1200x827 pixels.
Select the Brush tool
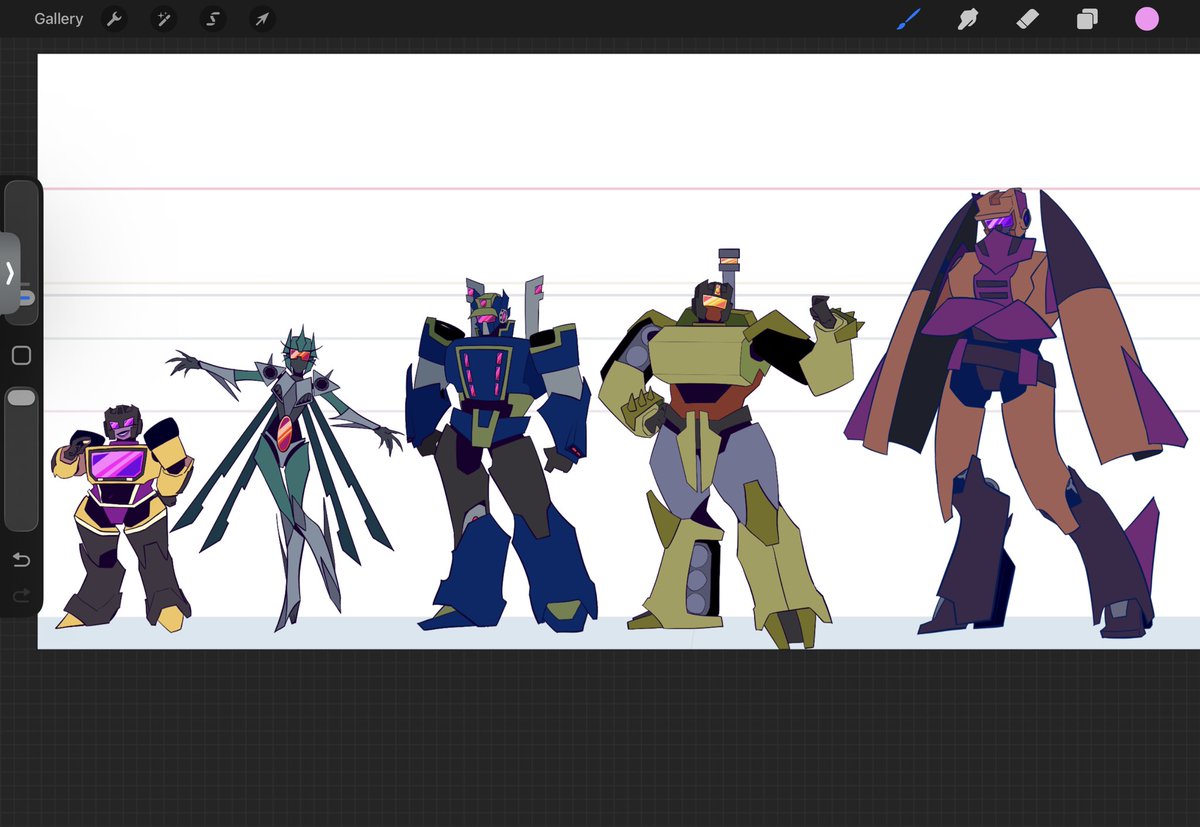click(x=908, y=19)
